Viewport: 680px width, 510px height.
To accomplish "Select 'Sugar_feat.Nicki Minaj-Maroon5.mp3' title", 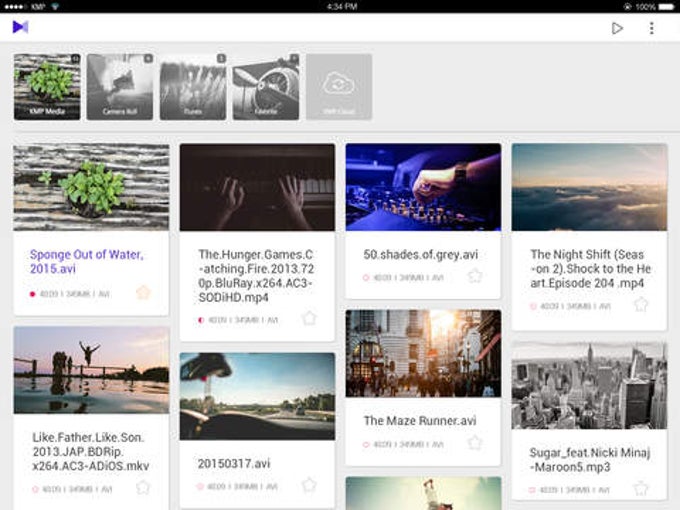I will pos(589,460).
